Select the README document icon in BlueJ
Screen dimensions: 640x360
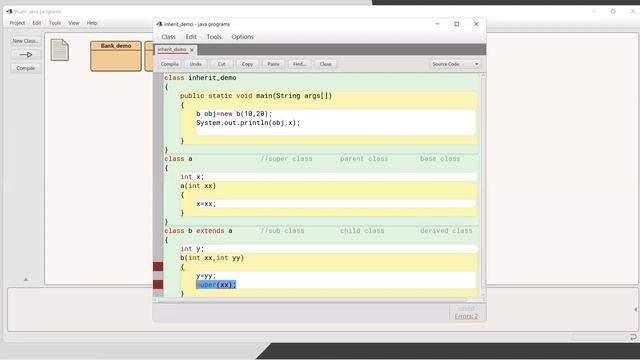click(60, 50)
